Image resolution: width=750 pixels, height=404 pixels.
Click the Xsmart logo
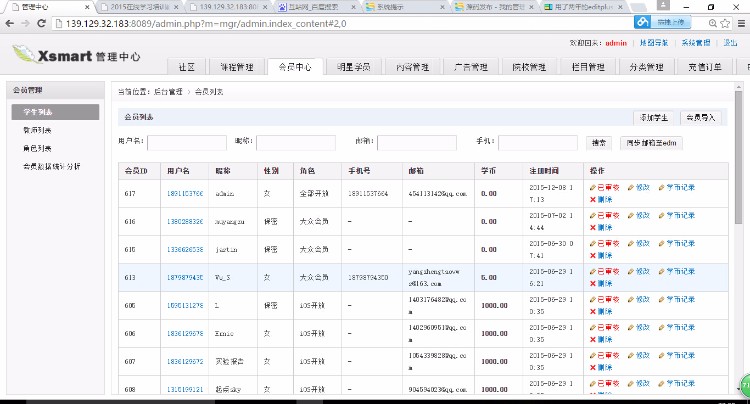77,55
